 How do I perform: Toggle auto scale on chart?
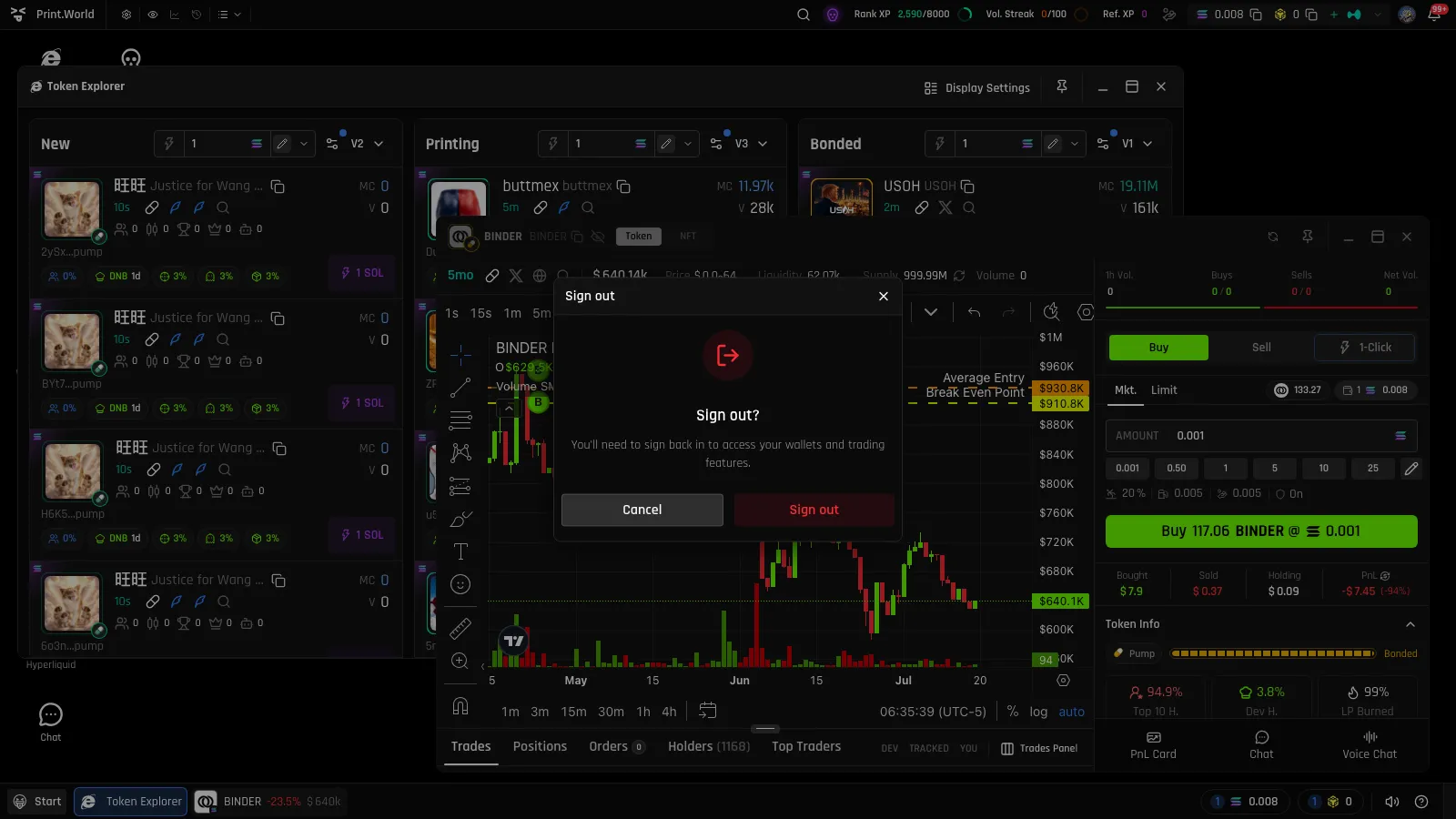(x=1071, y=712)
